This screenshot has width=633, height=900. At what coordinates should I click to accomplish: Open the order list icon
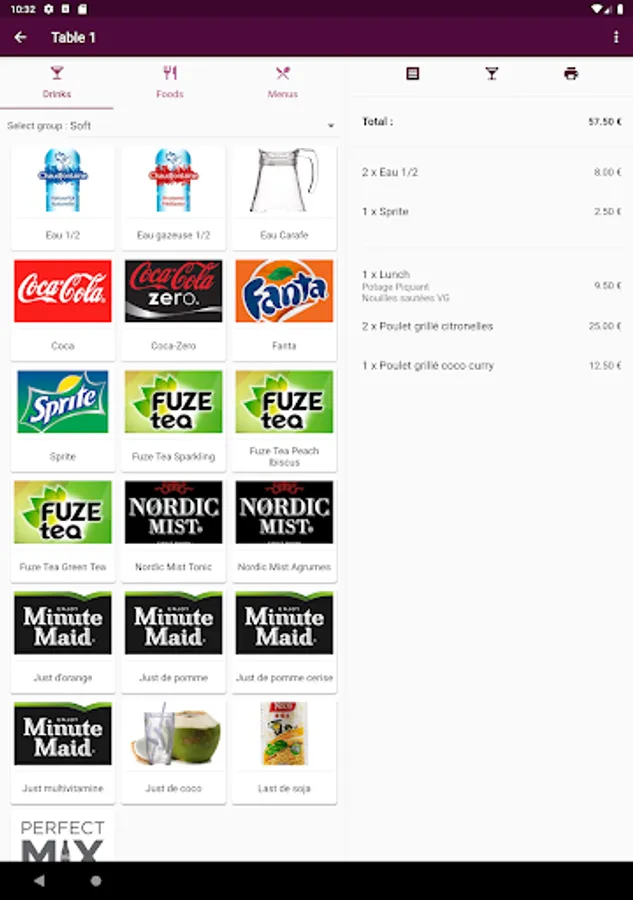pyautogui.click(x=413, y=73)
